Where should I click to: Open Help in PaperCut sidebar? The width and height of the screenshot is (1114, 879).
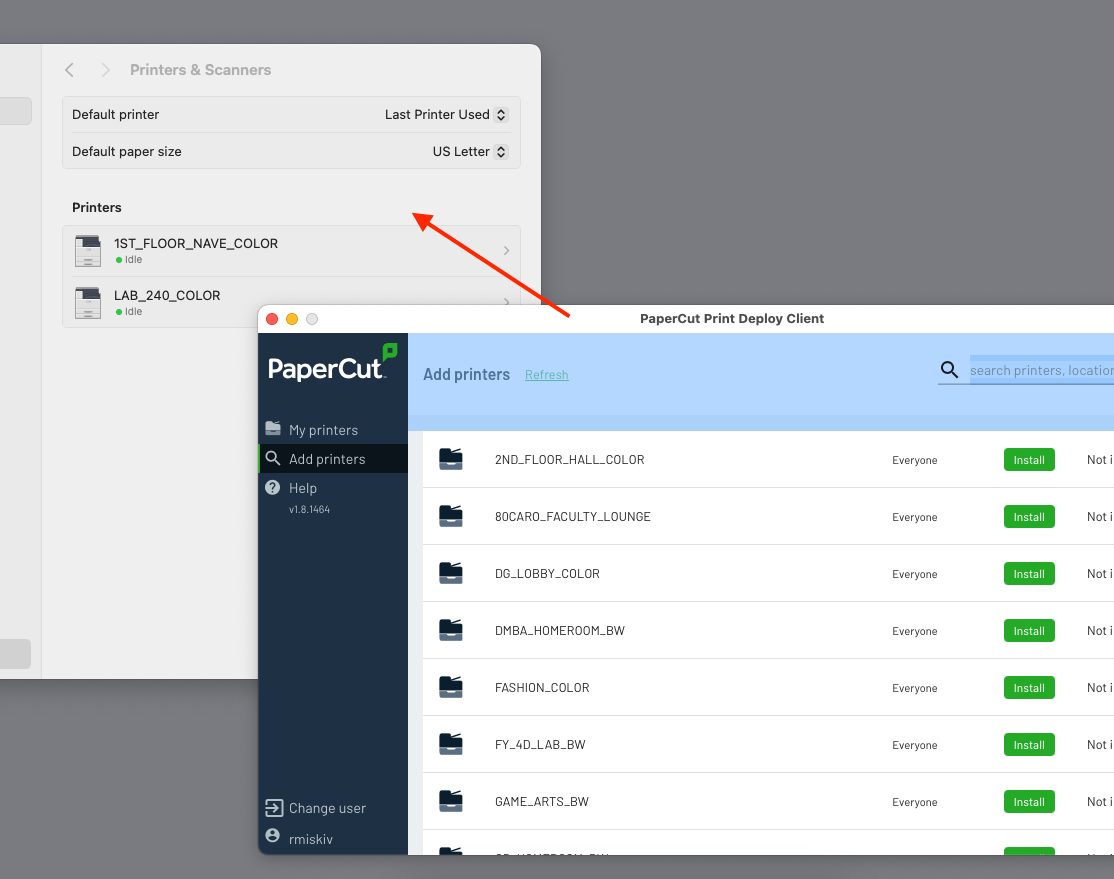coord(332,487)
